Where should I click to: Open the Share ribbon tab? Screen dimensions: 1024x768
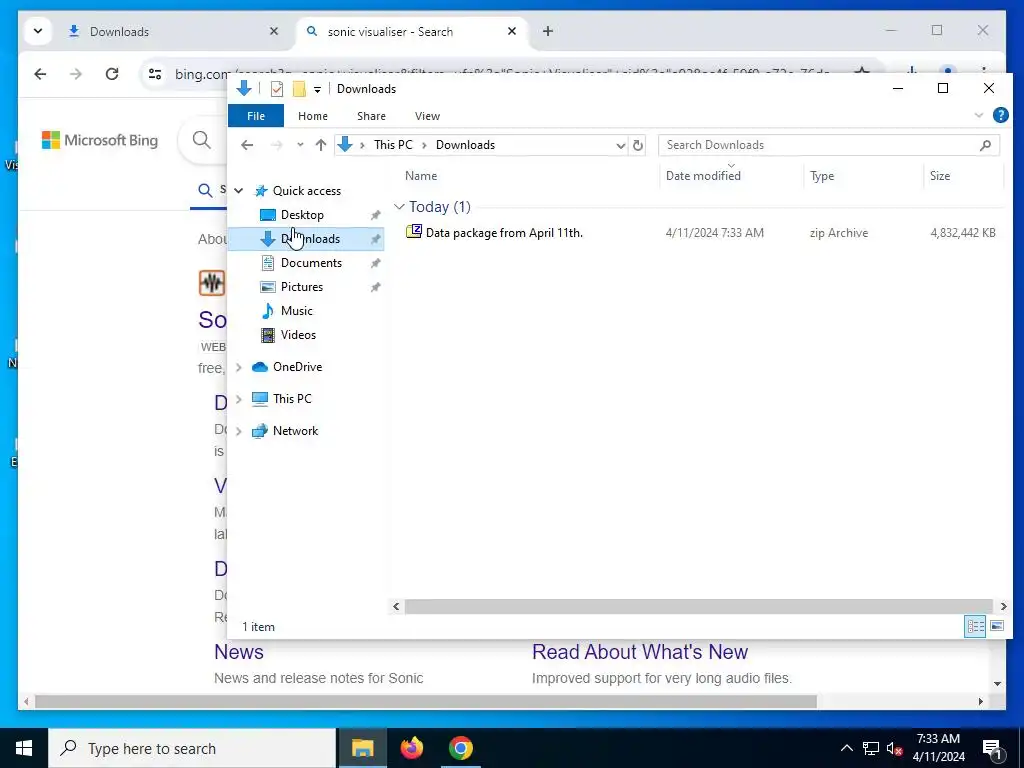point(371,116)
